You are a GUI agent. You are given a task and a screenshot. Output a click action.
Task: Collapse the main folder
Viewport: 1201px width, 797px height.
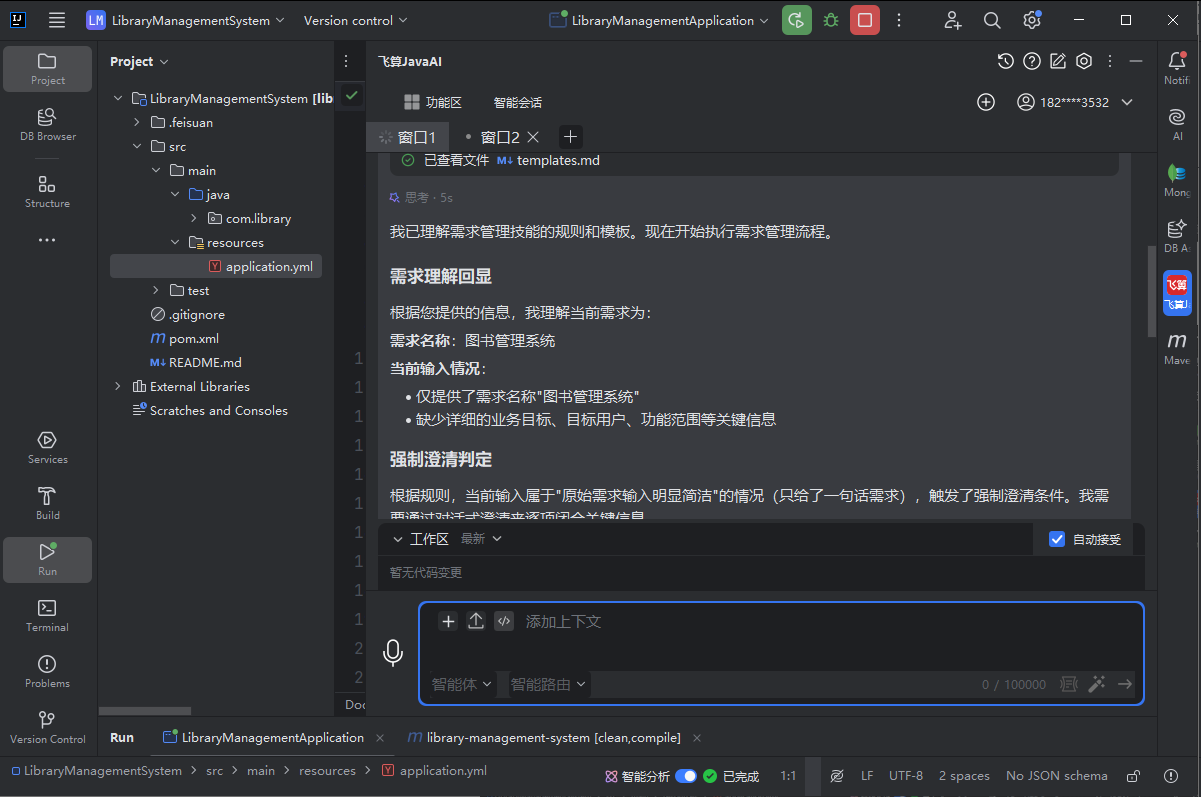[156, 170]
